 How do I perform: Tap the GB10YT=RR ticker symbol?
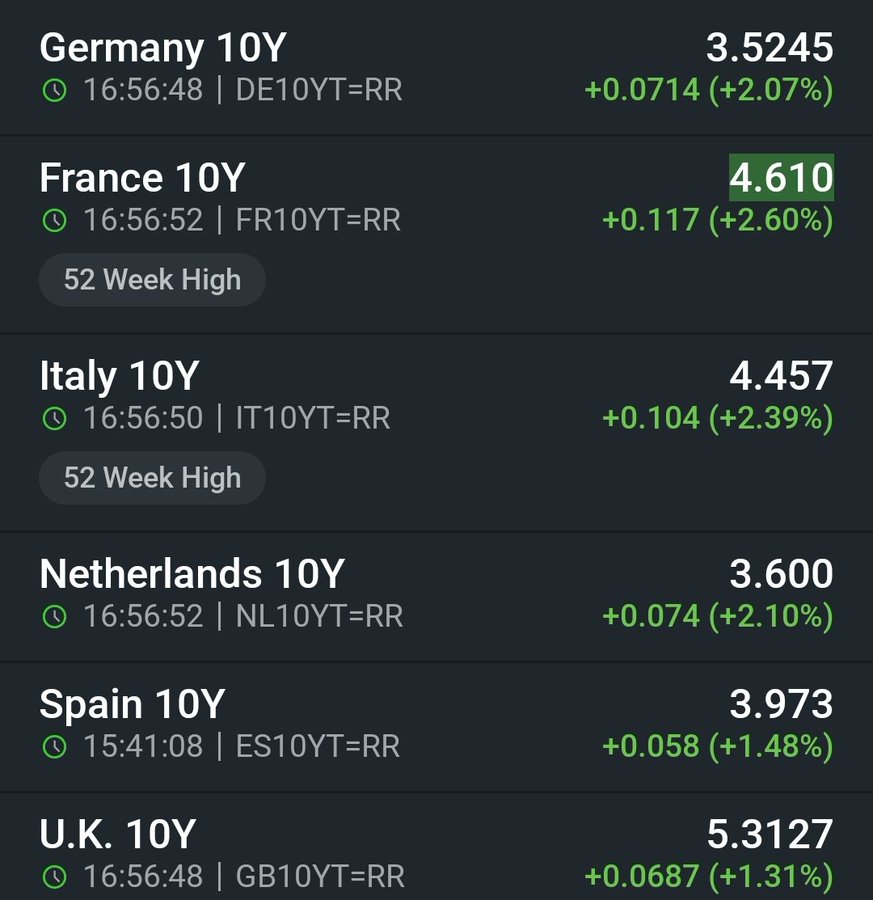(x=320, y=876)
